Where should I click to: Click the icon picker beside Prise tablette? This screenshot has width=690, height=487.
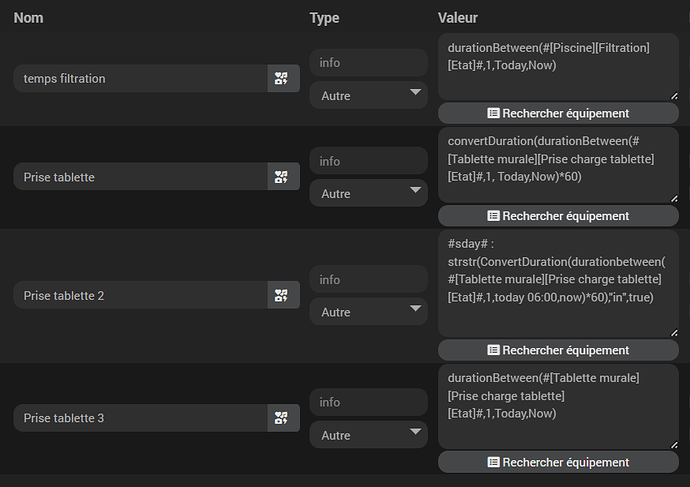283,178
